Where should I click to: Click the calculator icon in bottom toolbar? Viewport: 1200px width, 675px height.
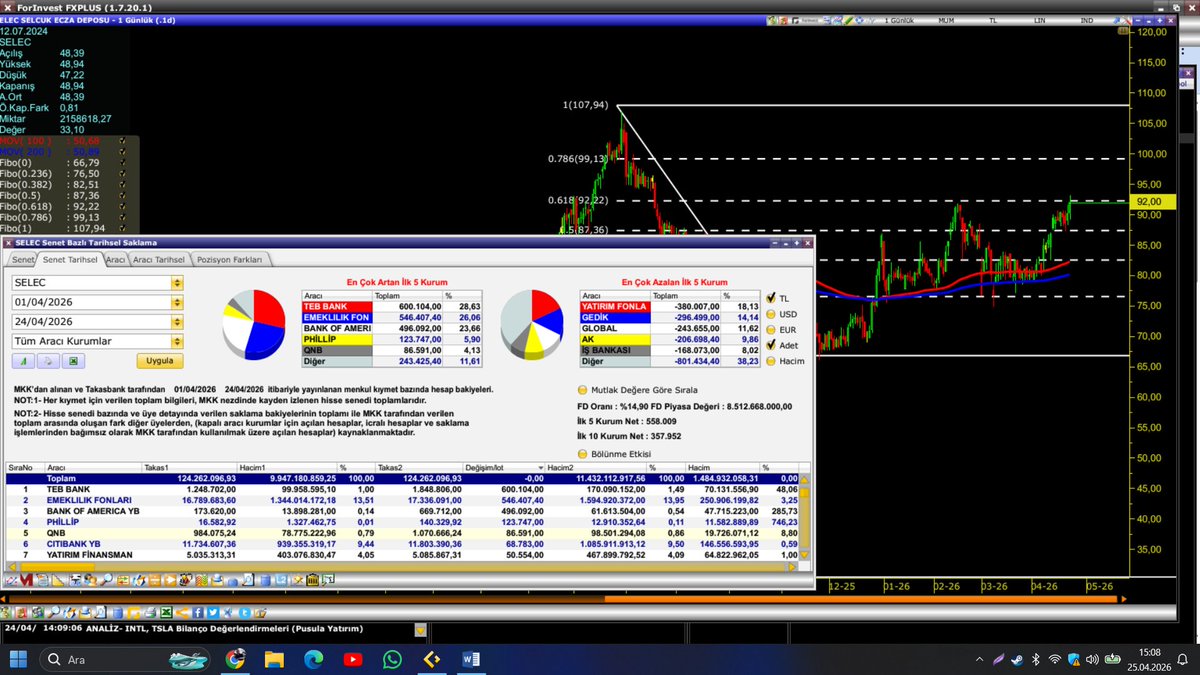(x=312, y=580)
